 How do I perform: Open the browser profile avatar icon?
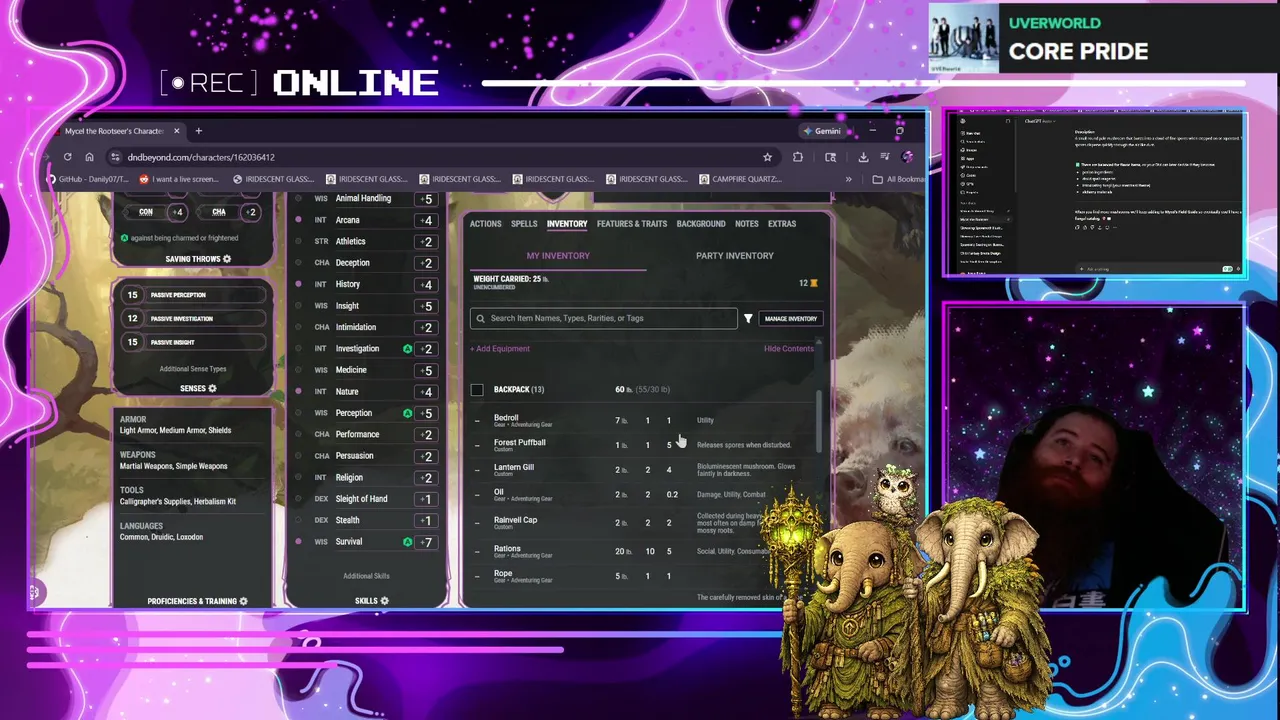pyautogui.click(x=907, y=157)
